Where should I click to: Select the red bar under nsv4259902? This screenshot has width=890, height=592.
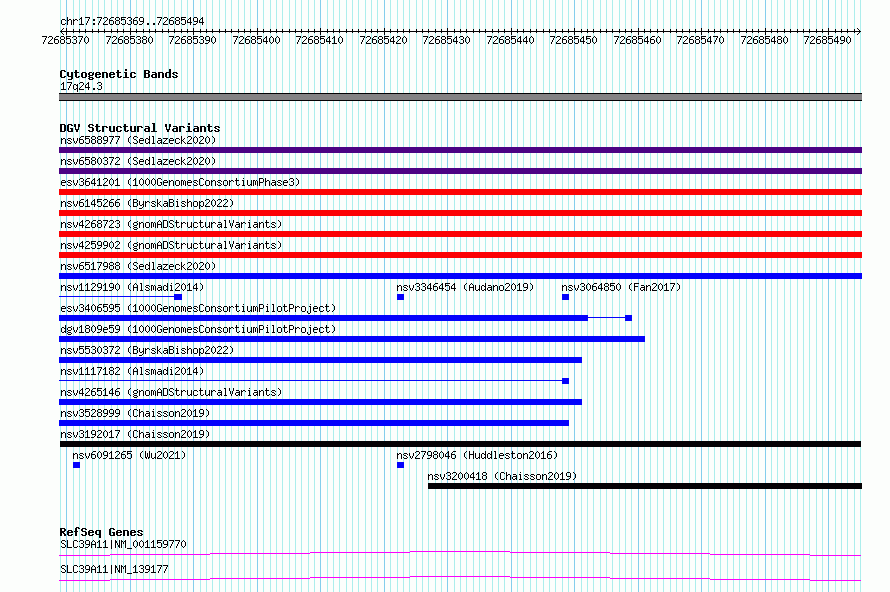pos(460,255)
